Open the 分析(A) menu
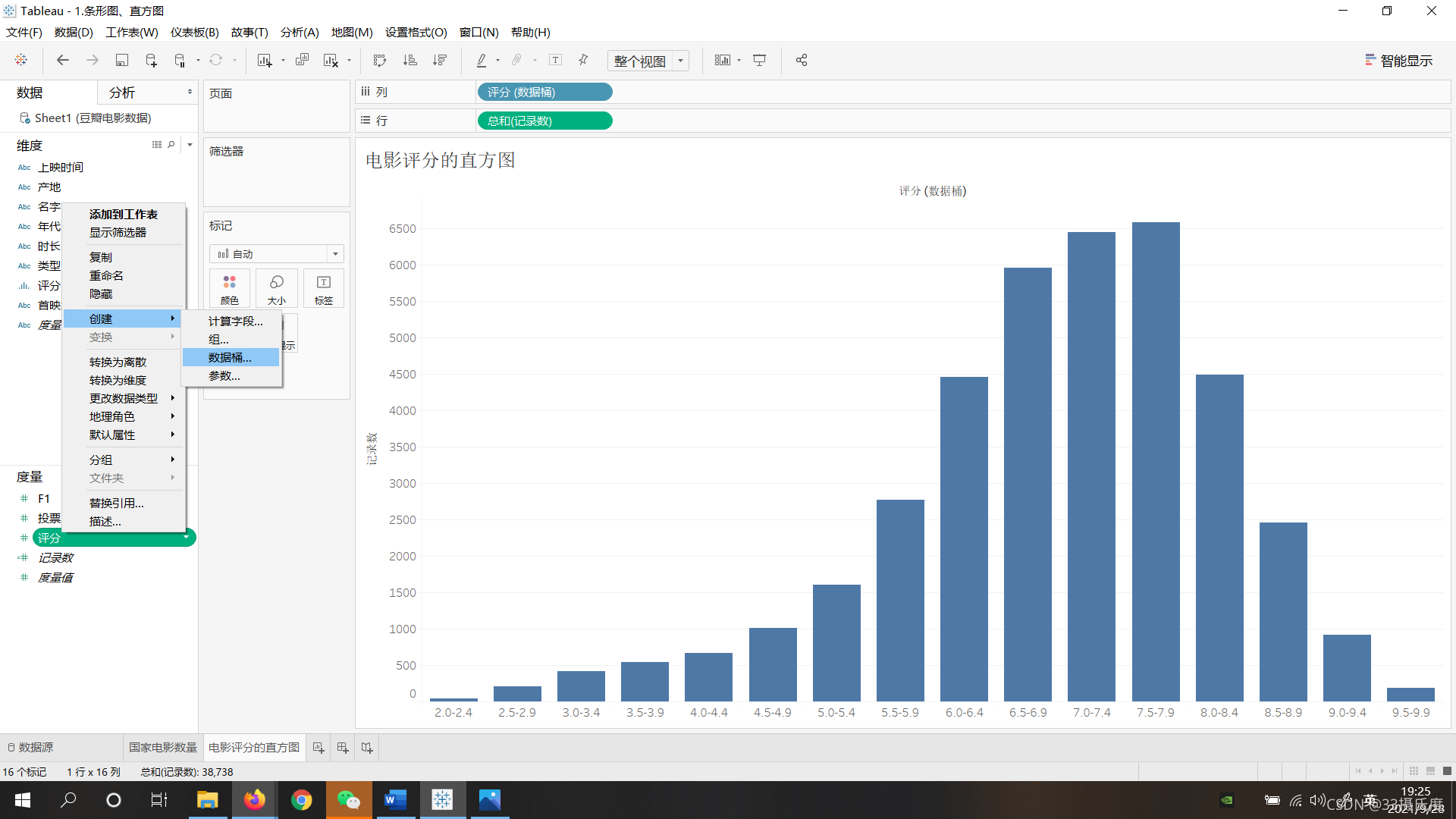 (299, 33)
